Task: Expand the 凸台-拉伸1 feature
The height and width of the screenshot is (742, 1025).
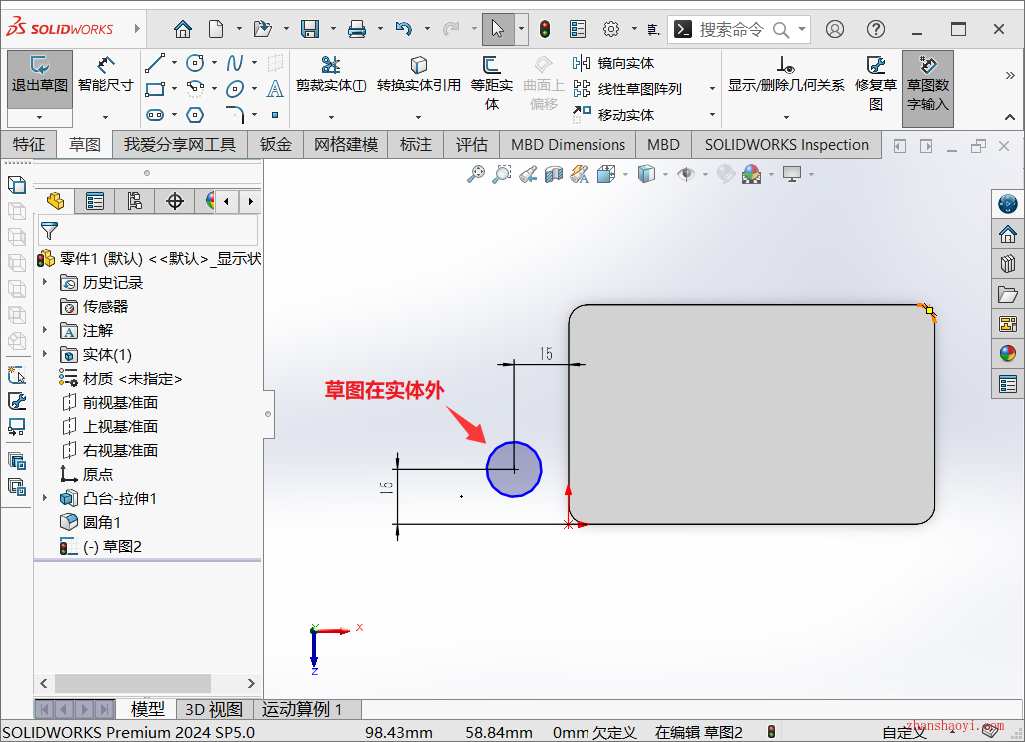Action: click(43, 497)
